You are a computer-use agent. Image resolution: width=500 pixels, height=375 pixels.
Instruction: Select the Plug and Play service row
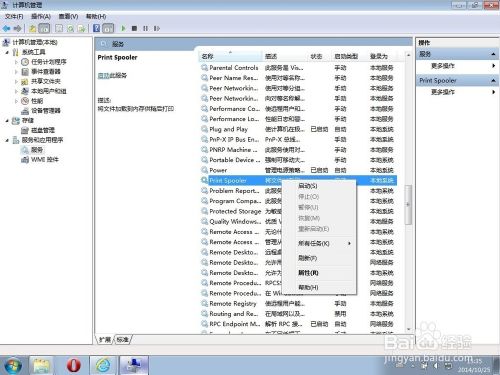(299, 129)
